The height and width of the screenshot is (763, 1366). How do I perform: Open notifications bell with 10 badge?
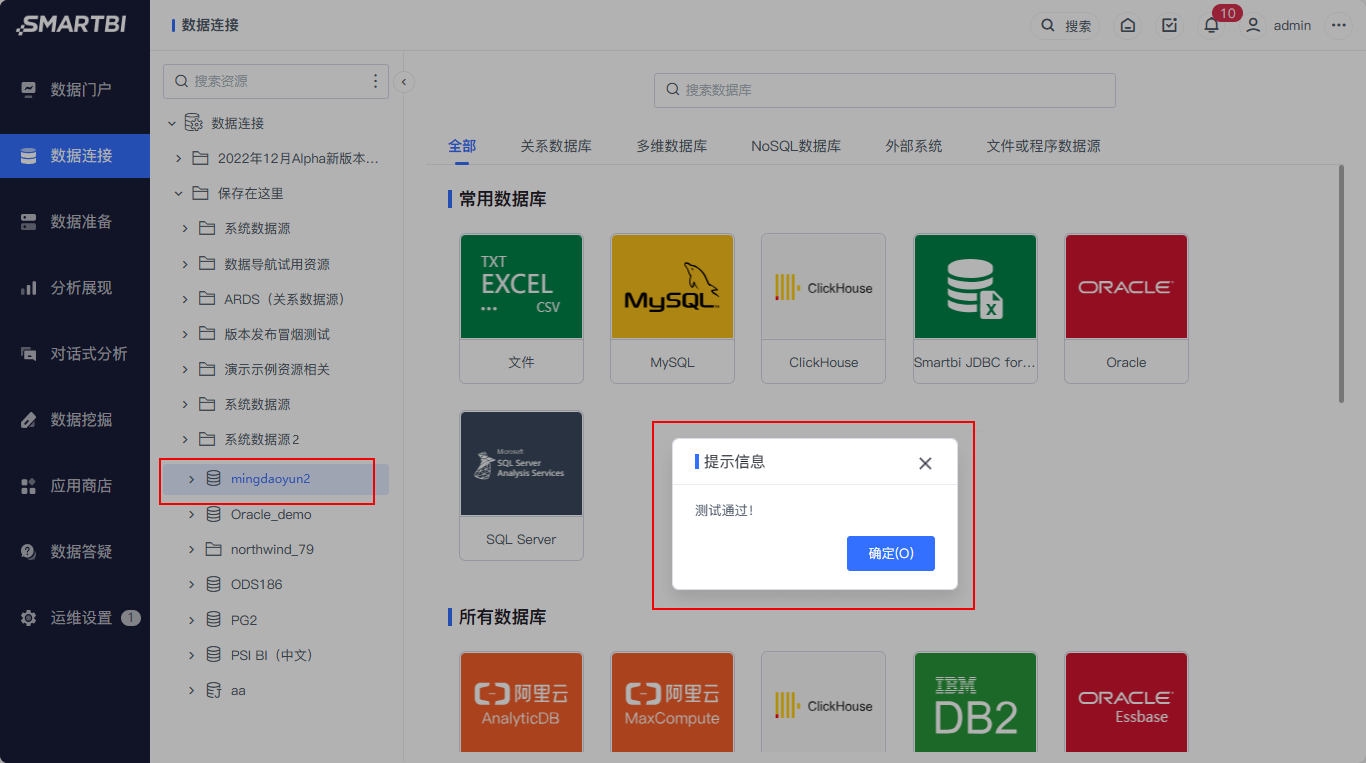(x=1211, y=25)
